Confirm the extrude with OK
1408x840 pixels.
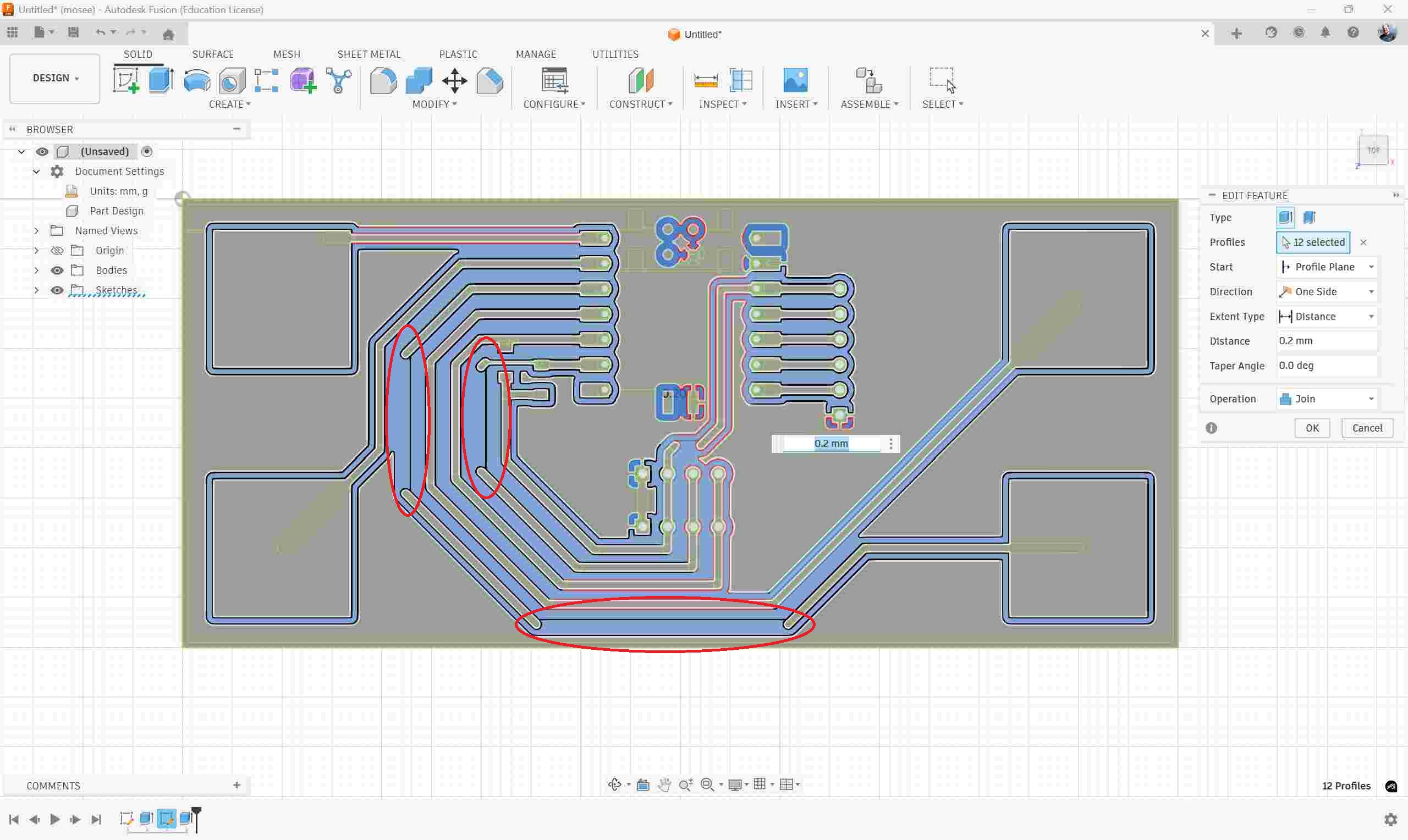pos(1312,428)
